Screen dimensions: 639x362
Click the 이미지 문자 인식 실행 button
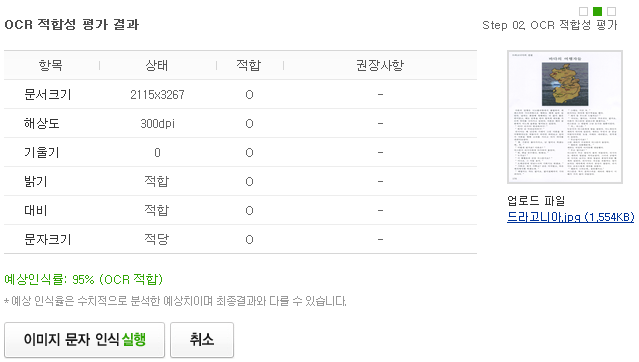tap(84, 340)
